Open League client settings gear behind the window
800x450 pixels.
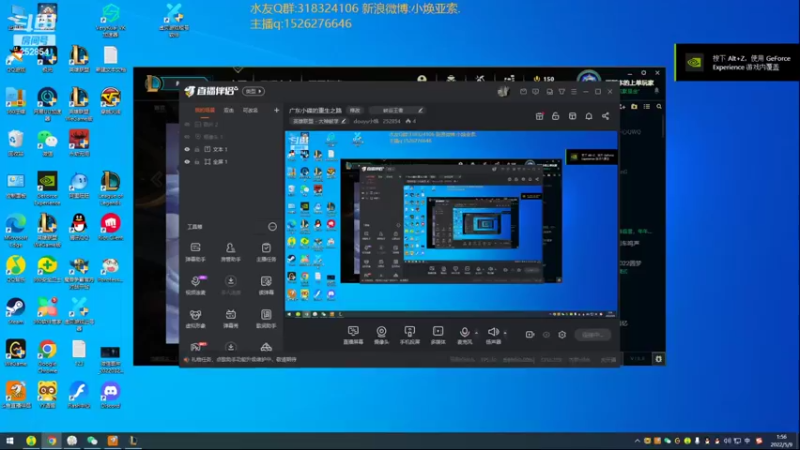[x=659, y=359]
